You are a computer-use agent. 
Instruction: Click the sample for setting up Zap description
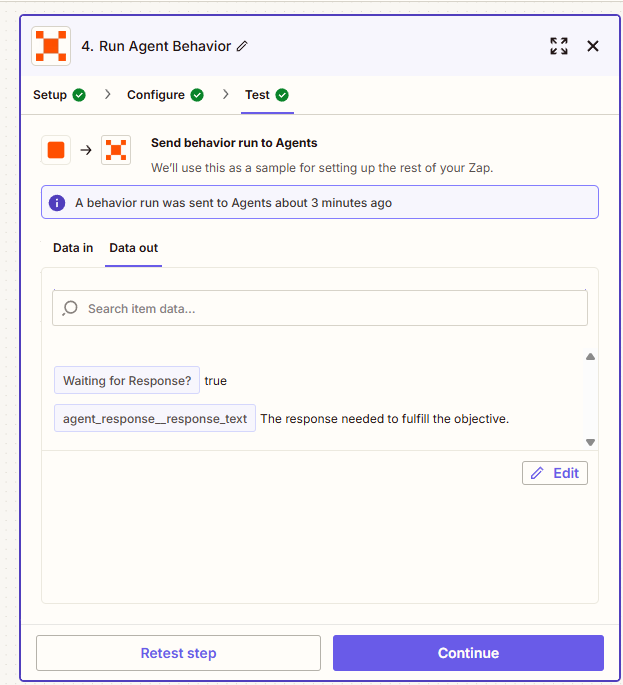click(322, 168)
